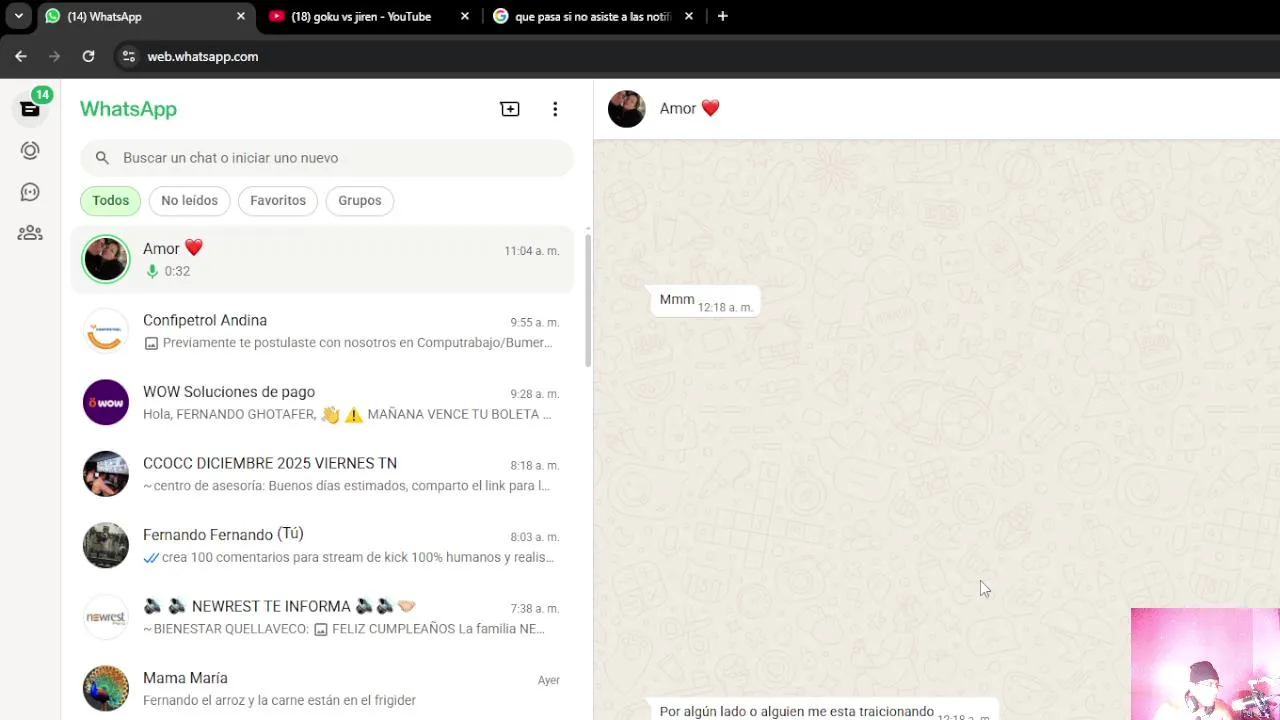1280x720 pixels.
Task: Click the double-check icon in Fernando's preview
Action: click(151, 557)
